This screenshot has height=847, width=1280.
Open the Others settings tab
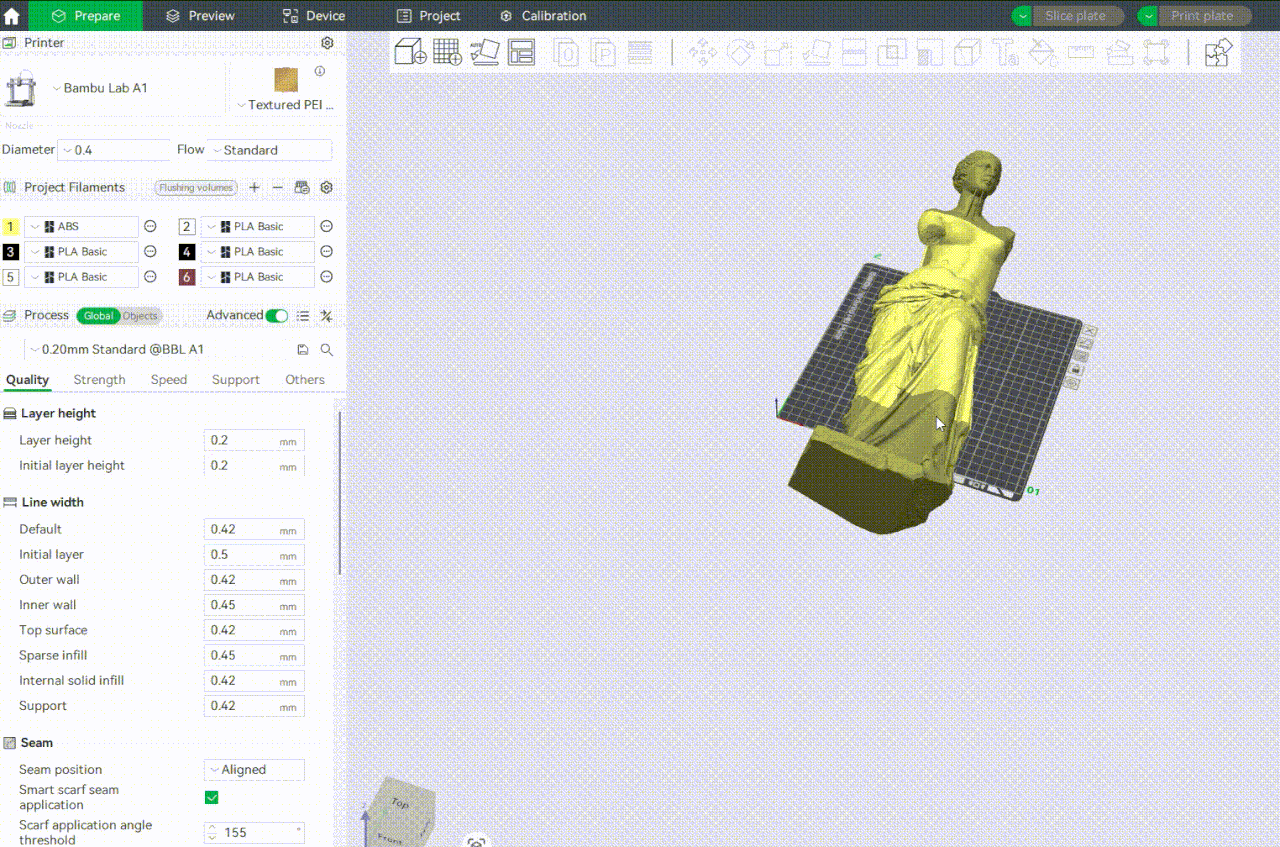(x=305, y=380)
